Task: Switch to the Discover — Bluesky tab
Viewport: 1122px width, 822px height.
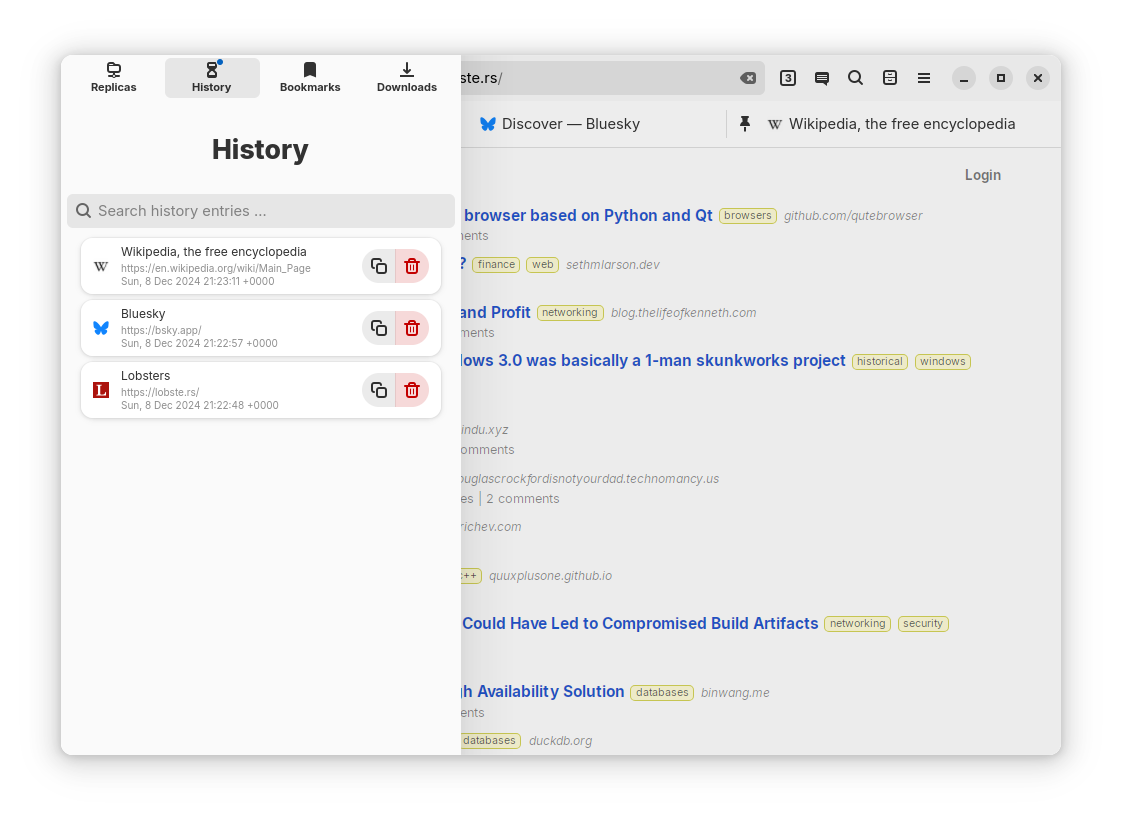Action: [x=560, y=124]
